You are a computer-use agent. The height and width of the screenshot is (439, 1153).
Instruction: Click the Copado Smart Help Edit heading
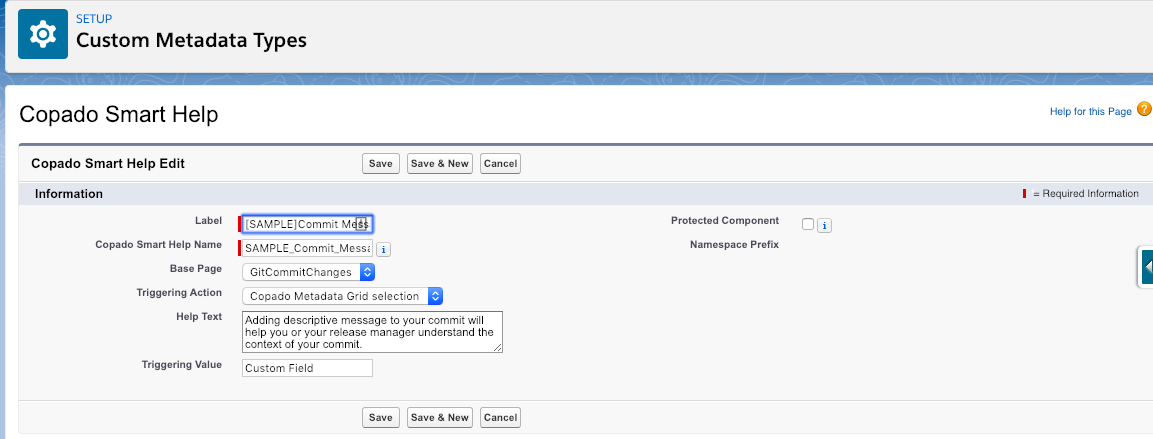tap(108, 163)
